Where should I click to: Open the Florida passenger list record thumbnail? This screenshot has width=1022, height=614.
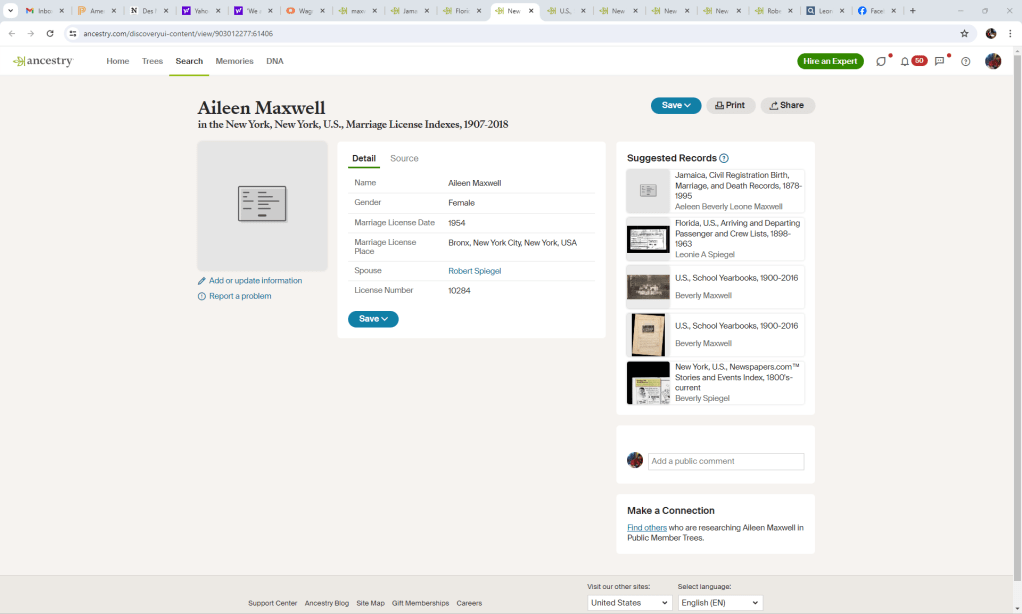pos(648,239)
